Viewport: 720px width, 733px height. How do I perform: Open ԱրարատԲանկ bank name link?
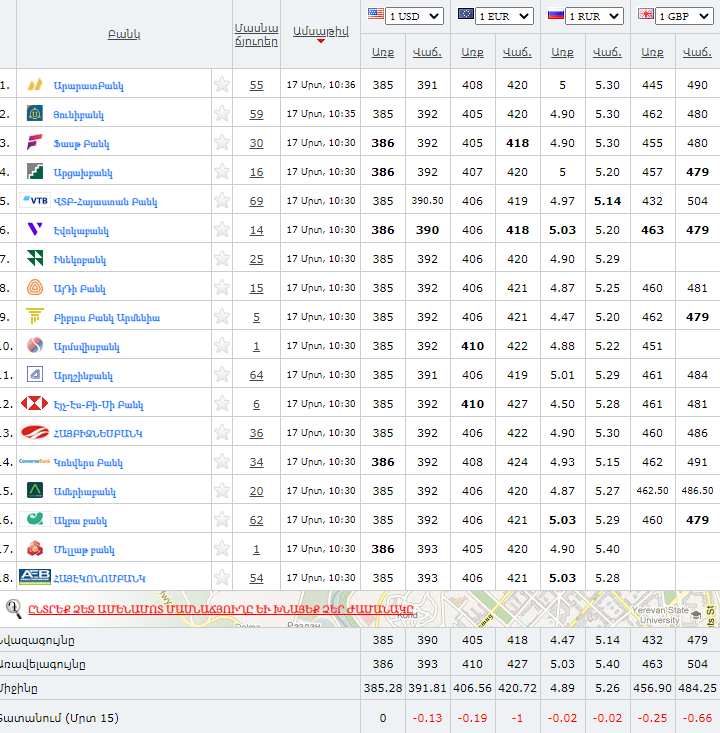88,86
